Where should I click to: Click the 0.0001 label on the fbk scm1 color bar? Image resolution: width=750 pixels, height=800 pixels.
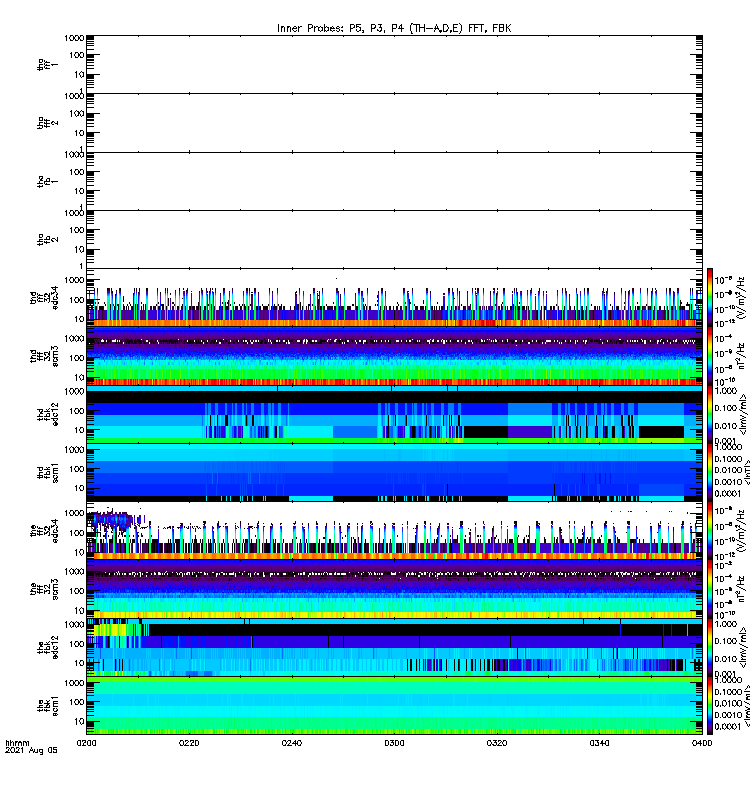[x=728, y=726]
